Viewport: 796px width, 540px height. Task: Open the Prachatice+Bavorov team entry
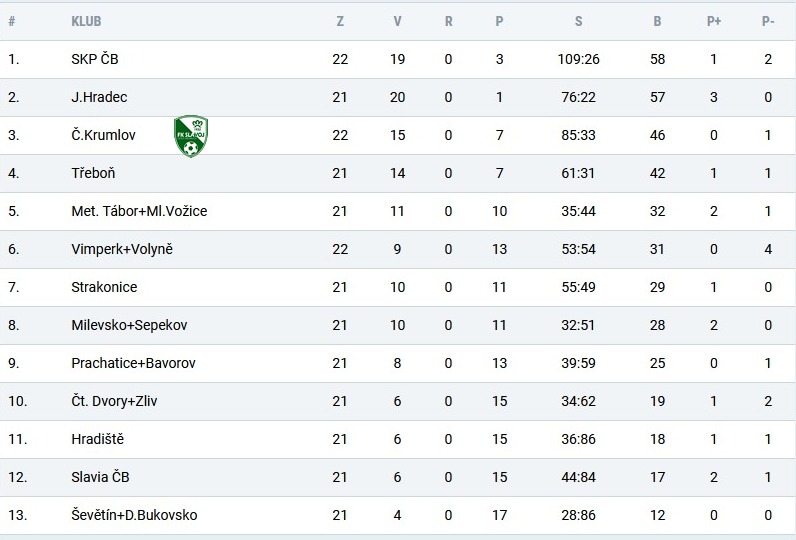point(133,363)
